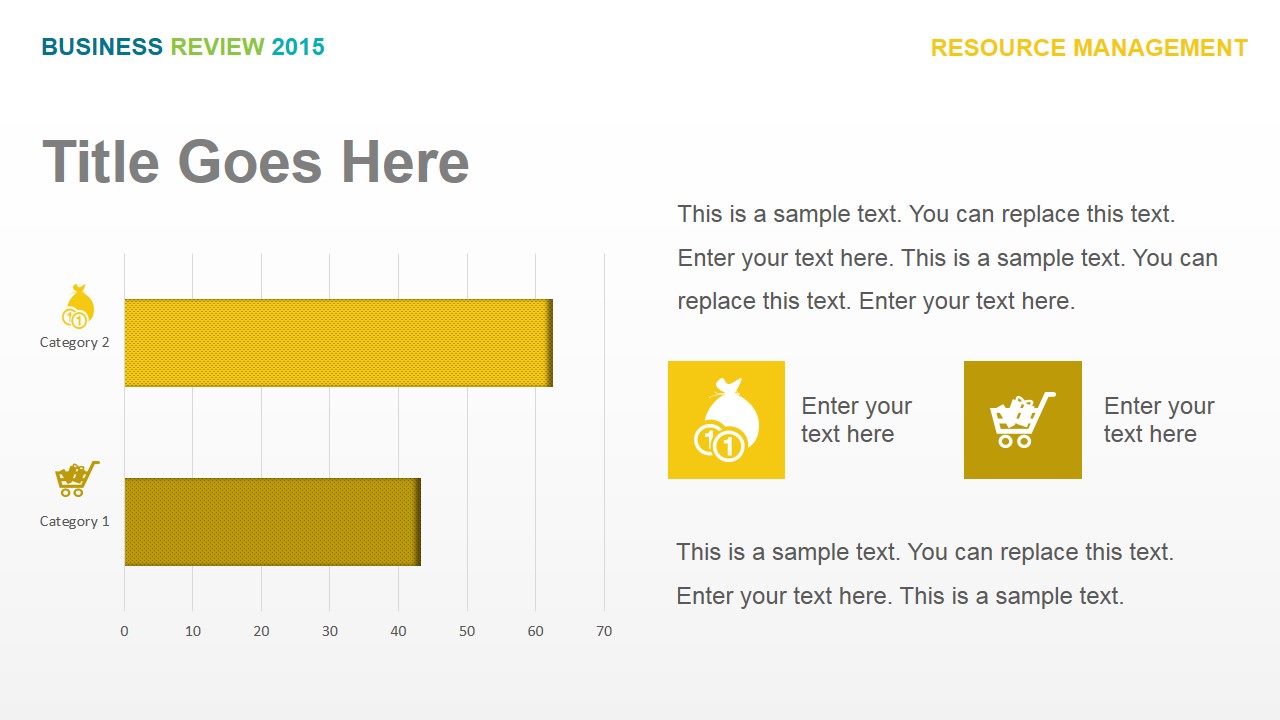Click 'Enter your text here' beside shopping cart
This screenshot has height=720, width=1280.
point(1159,420)
